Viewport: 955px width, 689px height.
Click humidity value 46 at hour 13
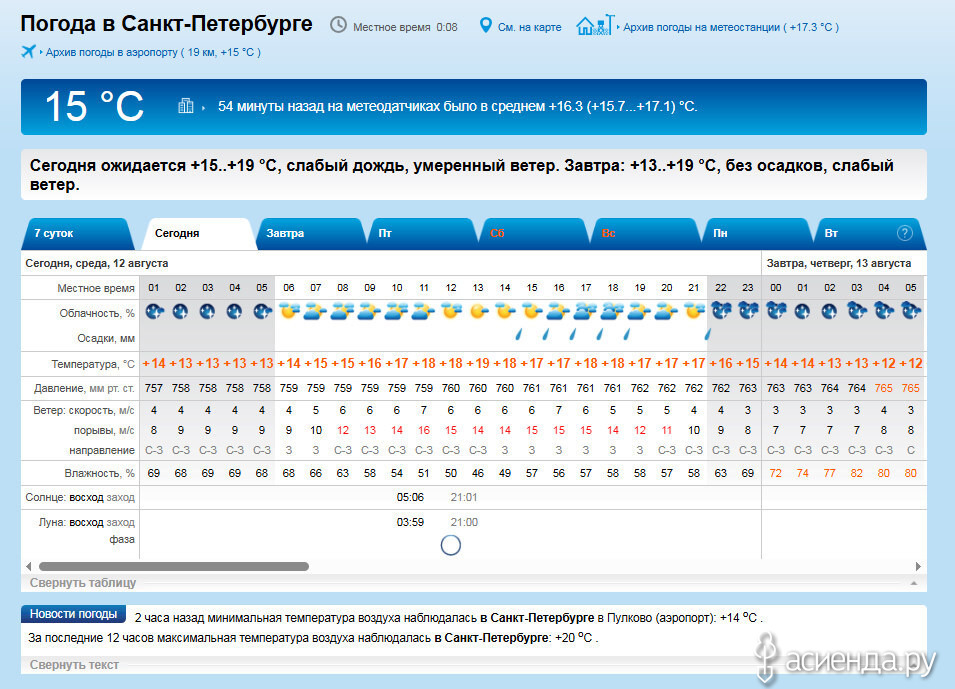(478, 473)
